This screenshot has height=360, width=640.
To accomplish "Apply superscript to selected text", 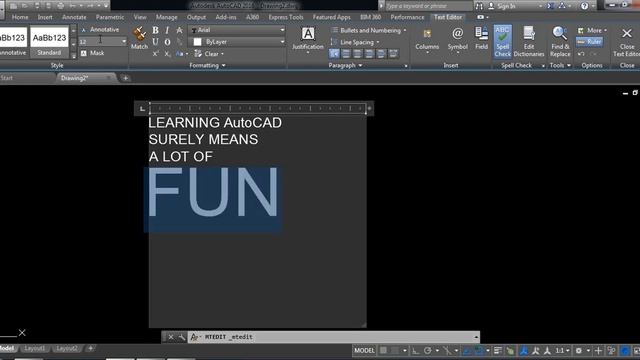I will (156, 54).
